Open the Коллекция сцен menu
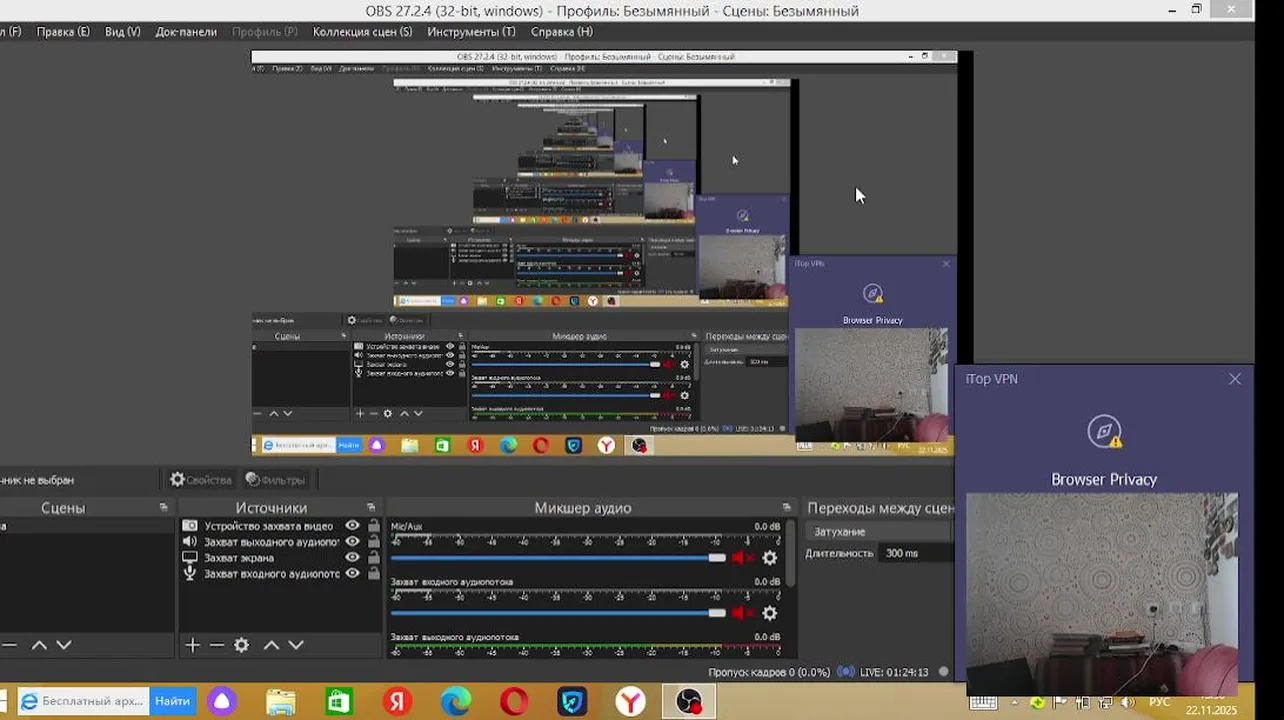This screenshot has height=720, width=1284. click(x=362, y=32)
